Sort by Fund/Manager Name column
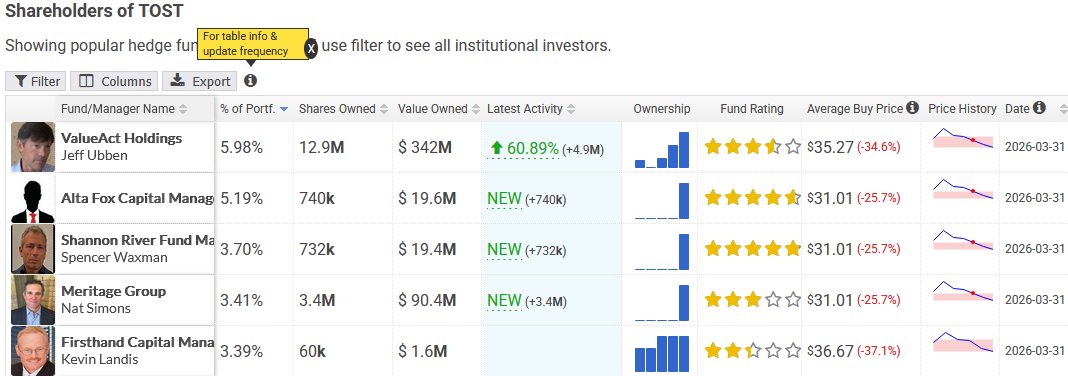 pos(124,109)
